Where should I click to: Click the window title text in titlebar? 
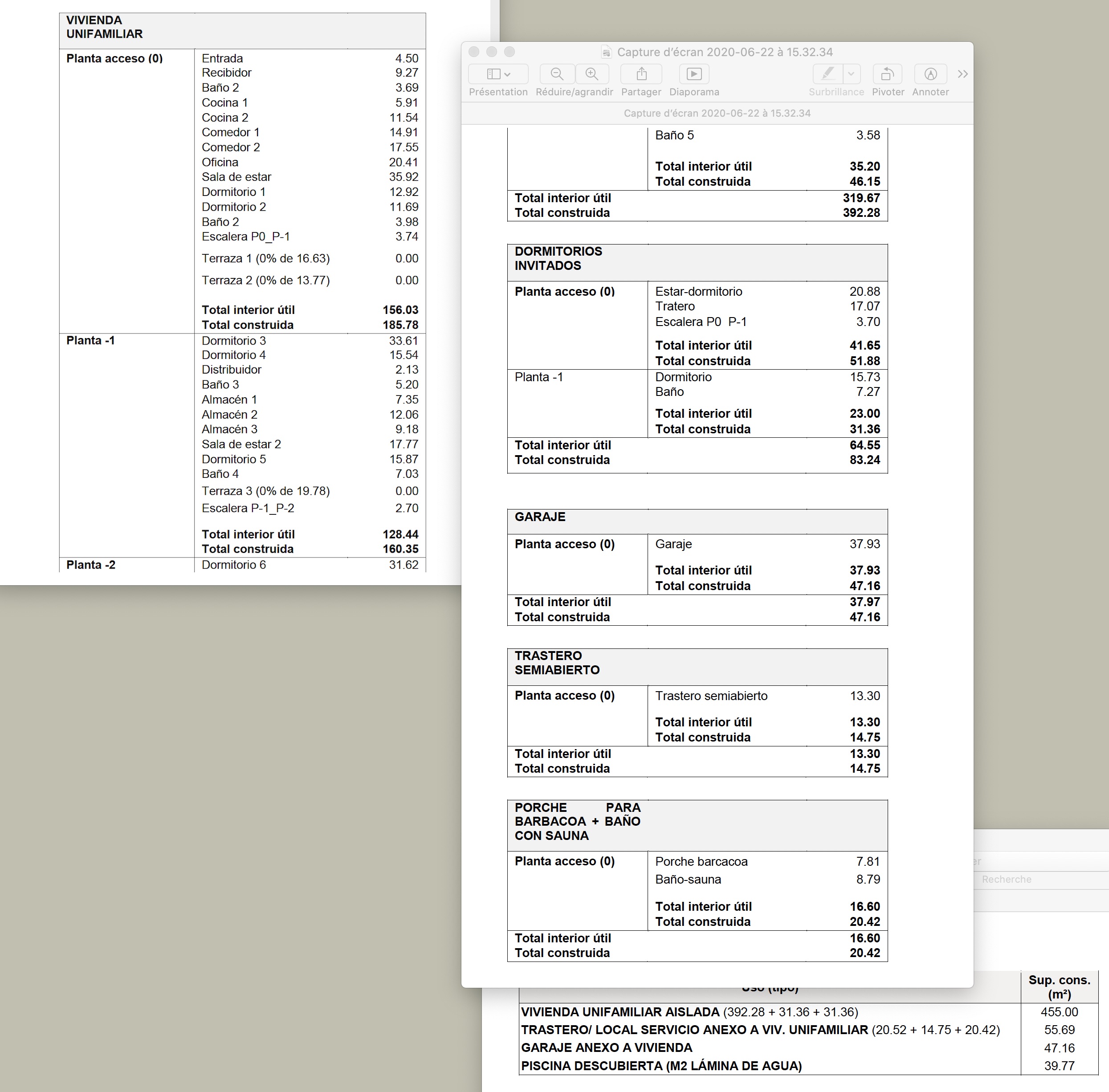pos(725,52)
